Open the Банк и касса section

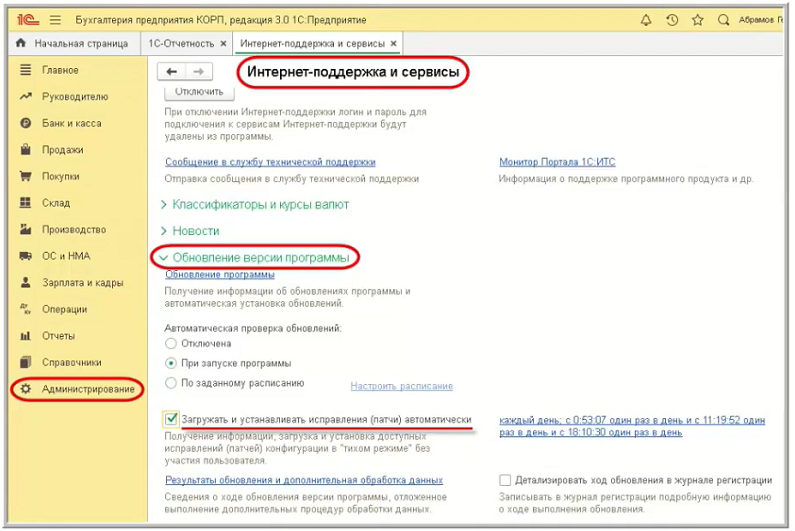pyautogui.click(x=70, y=123)
